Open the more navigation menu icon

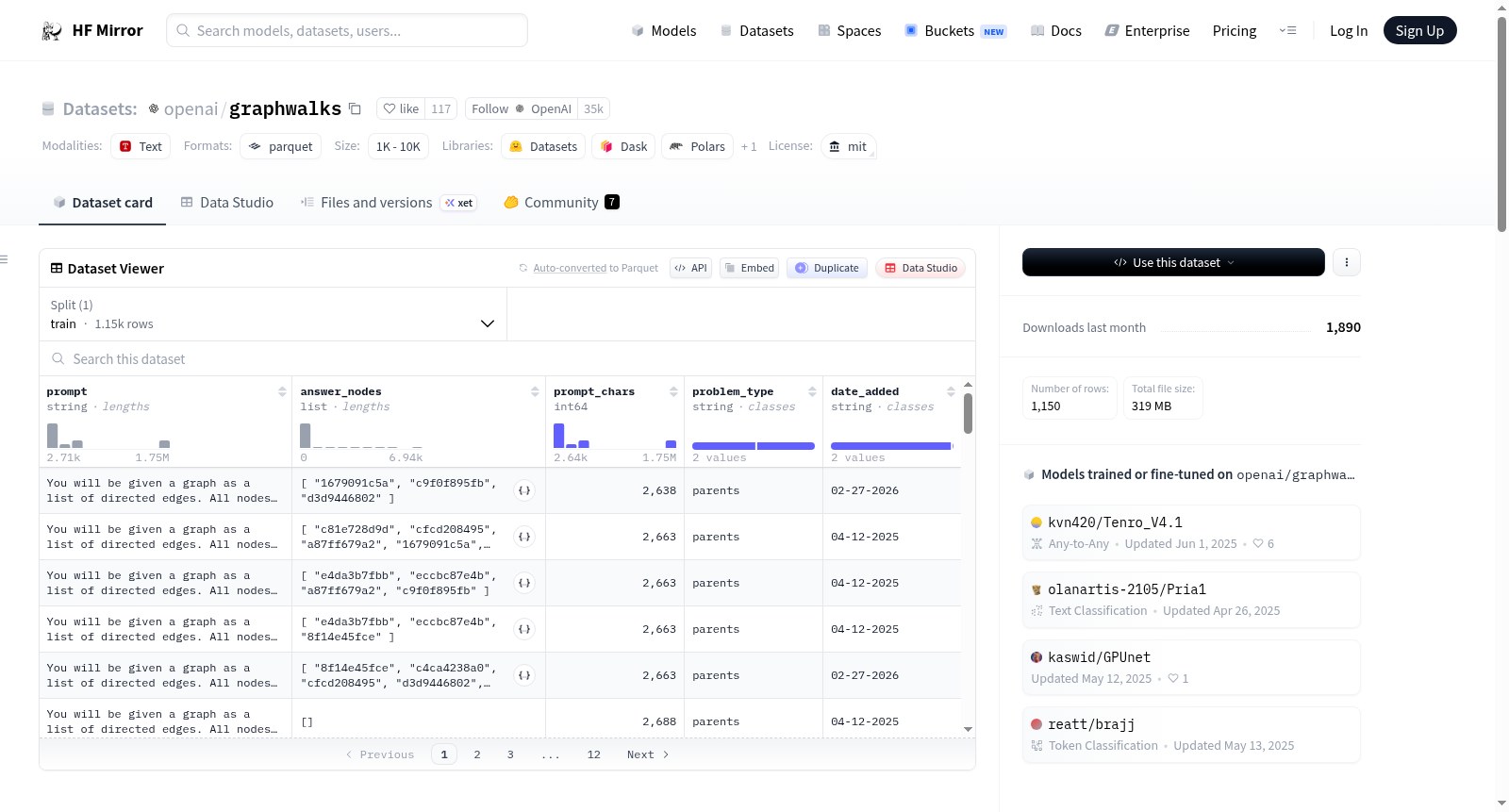[1287, 31]
